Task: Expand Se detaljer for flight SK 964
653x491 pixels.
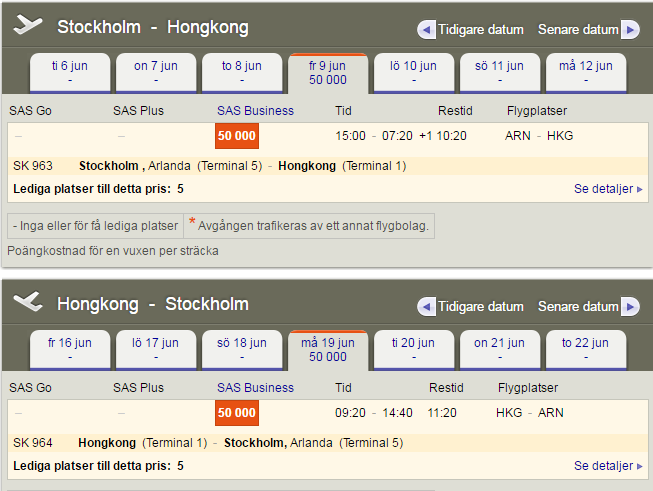Action: pos(608,466)
